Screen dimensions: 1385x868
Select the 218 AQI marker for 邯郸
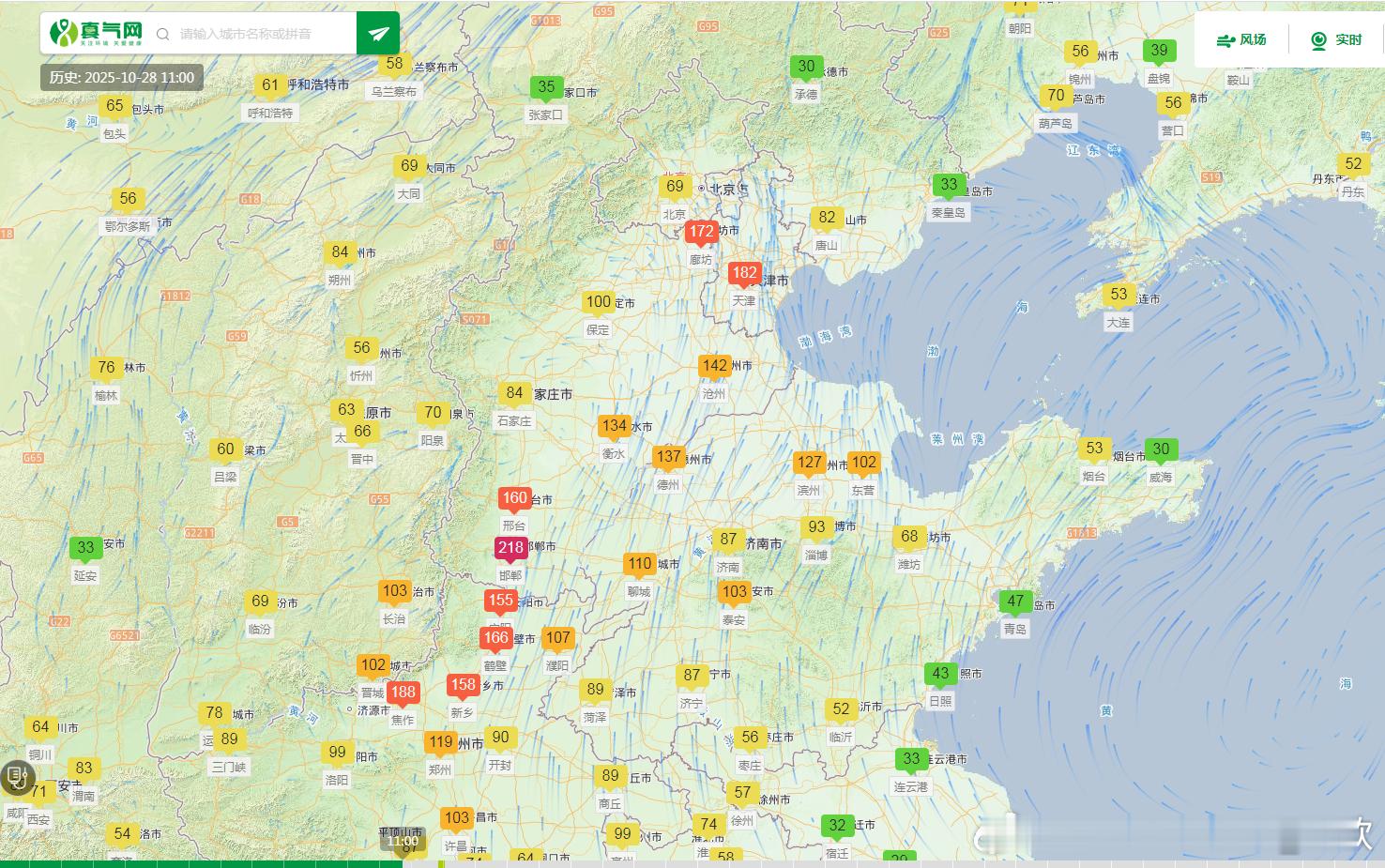510,549
